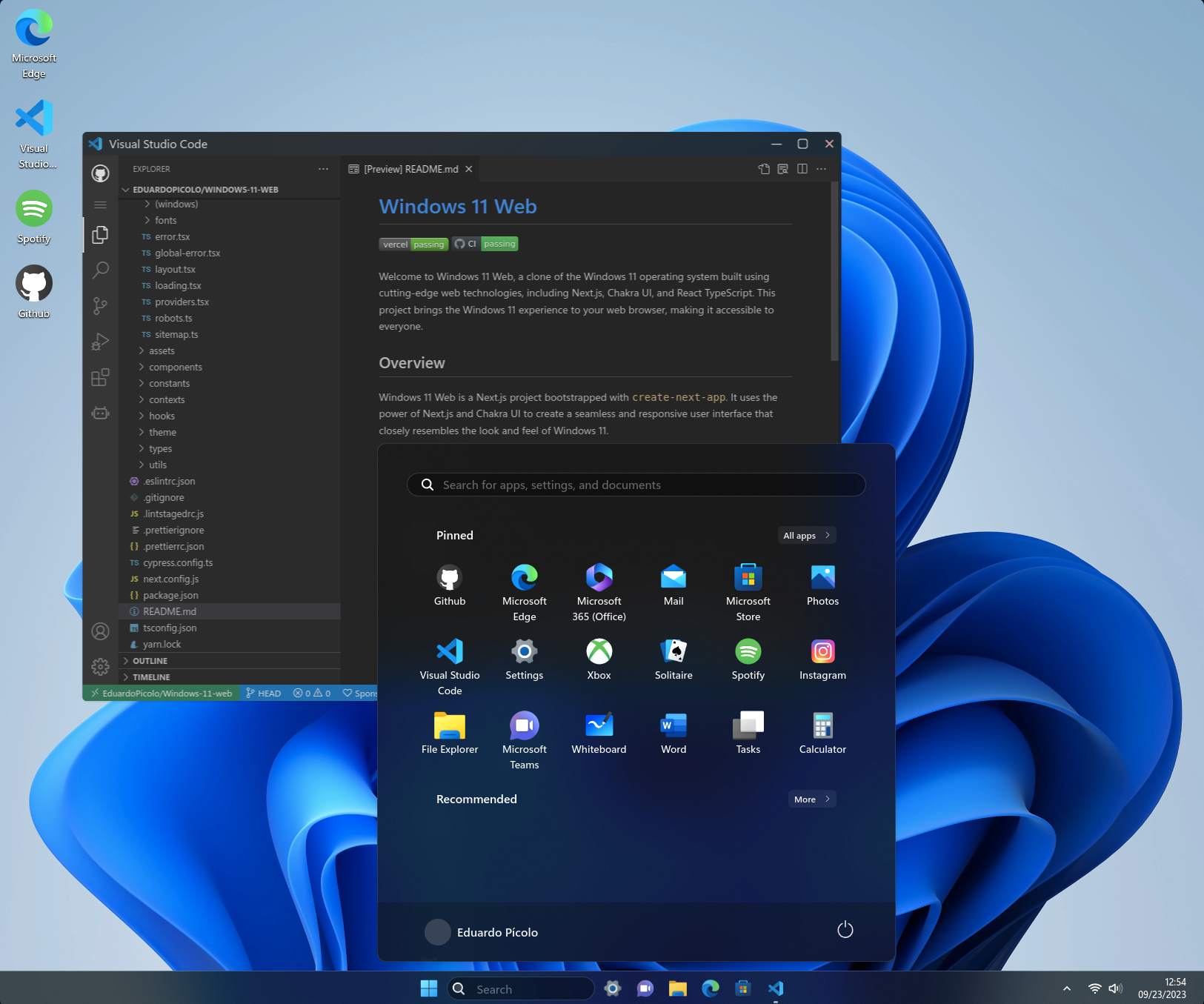The width and height of the screenshot is (1204, 1004).
Task: Open the Search view in VS Code
Action: [100, 270]
